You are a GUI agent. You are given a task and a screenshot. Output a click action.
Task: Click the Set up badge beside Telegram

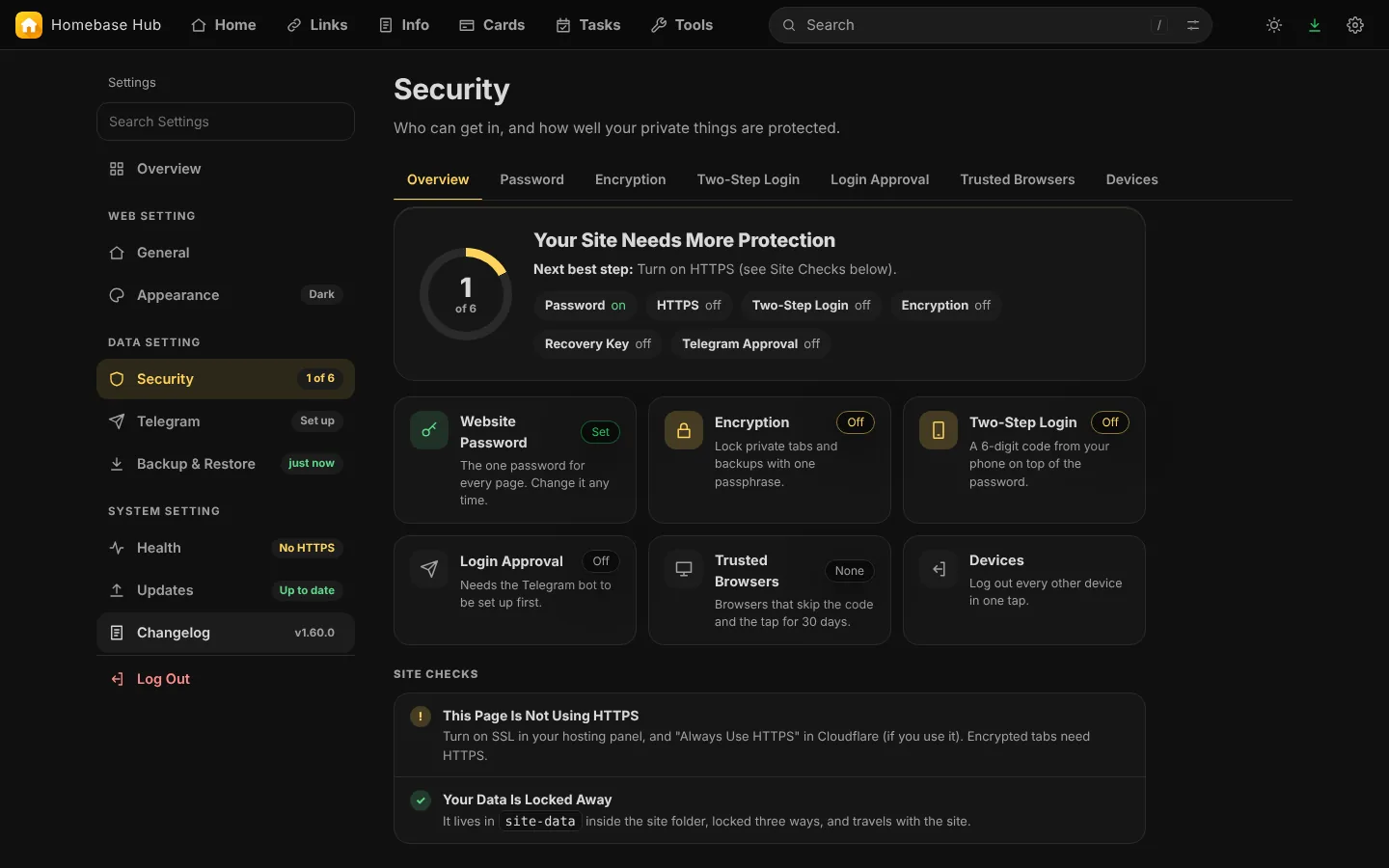click(x=317, y=421)
